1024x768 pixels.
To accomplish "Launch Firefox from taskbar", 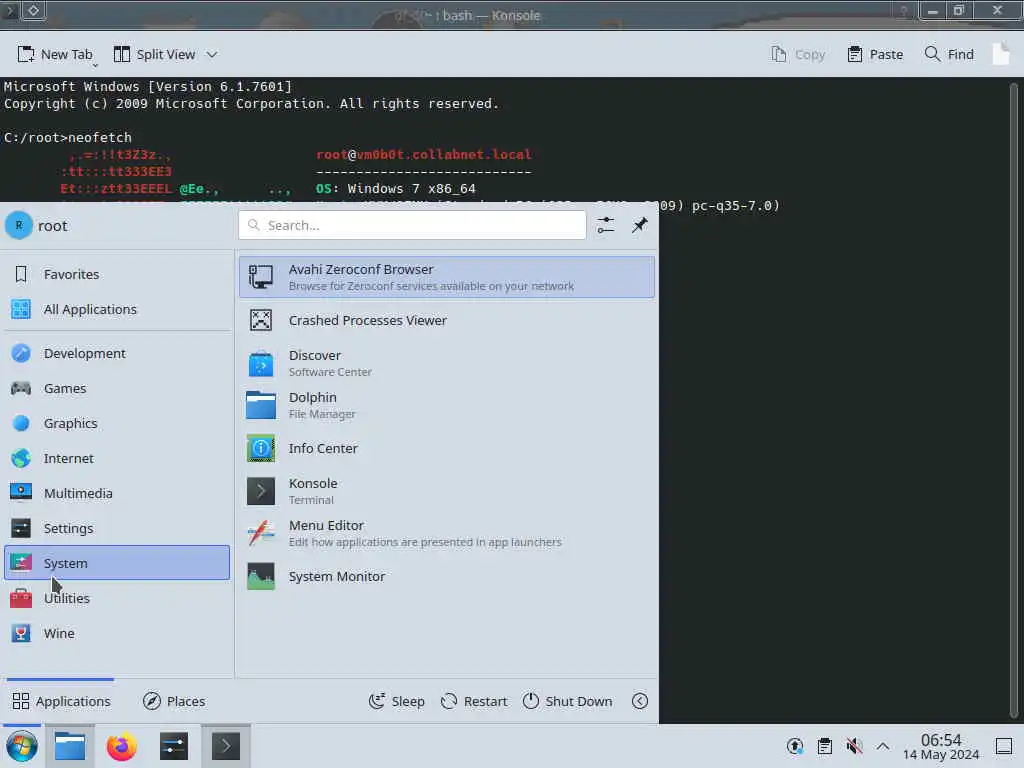I will 121,746.
